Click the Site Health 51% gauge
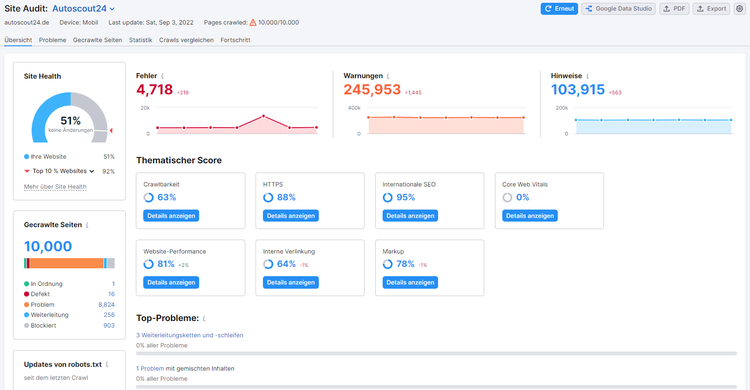Image resolution: width=750 pixels, height=390 pixels. pyautogui.click(x=70, y=118)
